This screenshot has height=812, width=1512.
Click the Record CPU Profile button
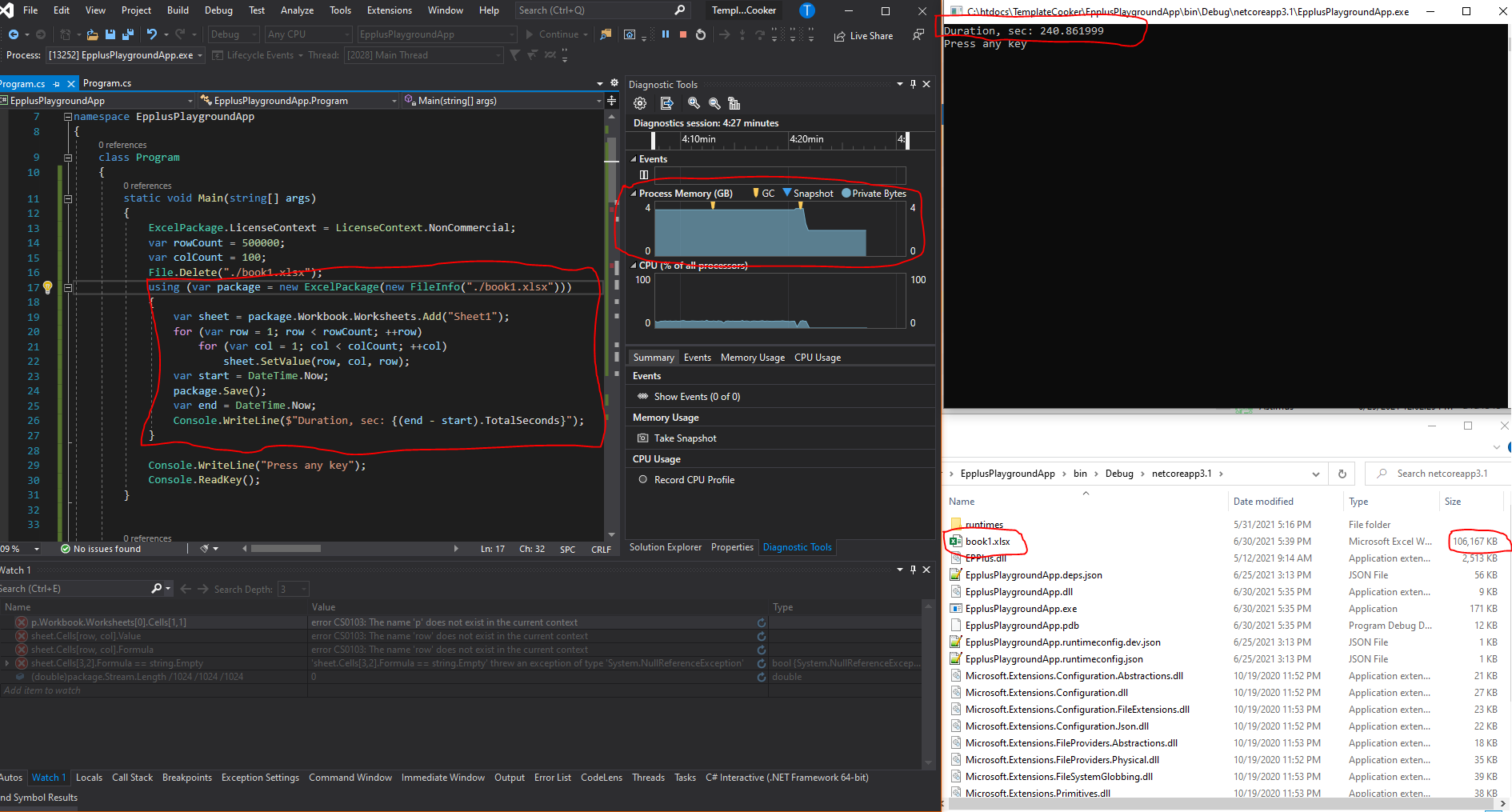click(x=694, y=479)
